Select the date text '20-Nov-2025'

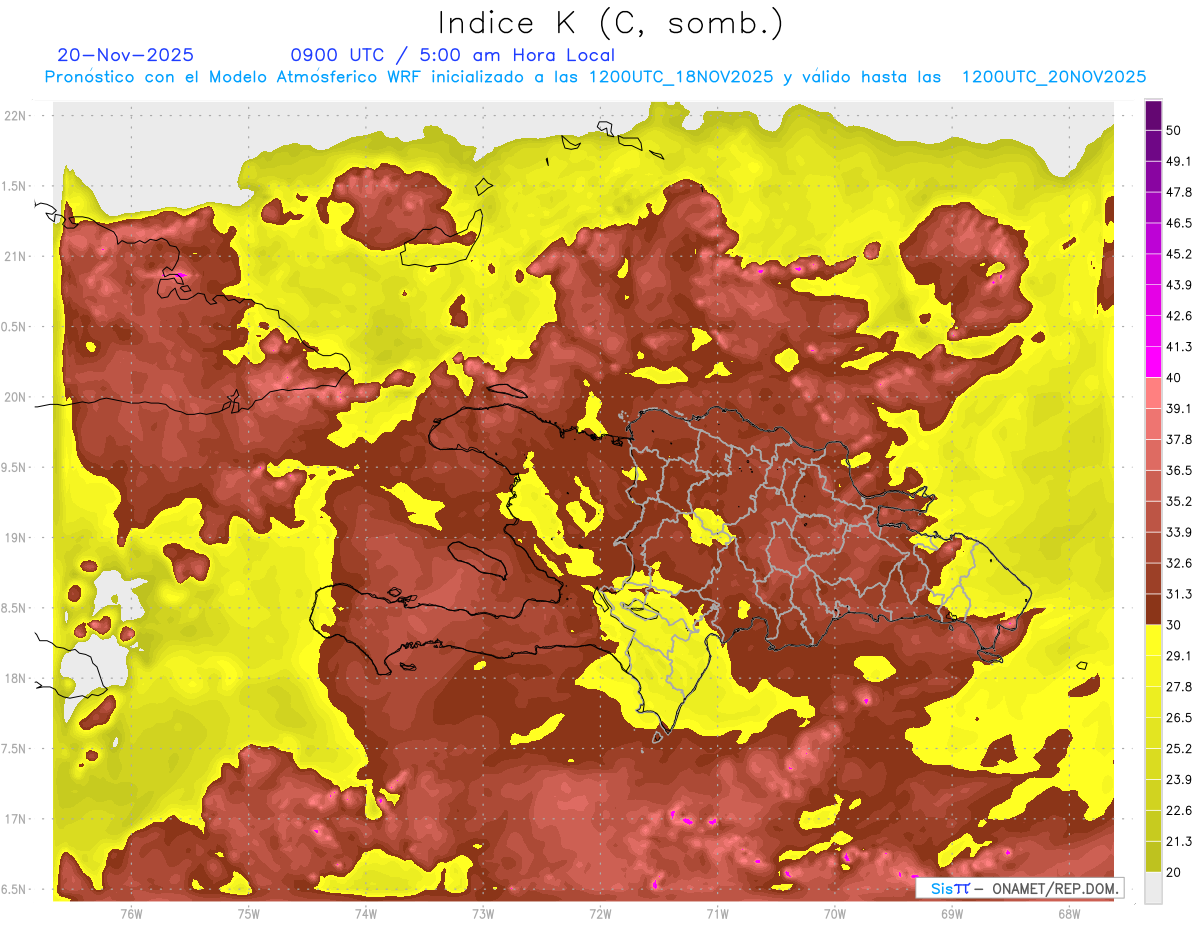point(126,55)
